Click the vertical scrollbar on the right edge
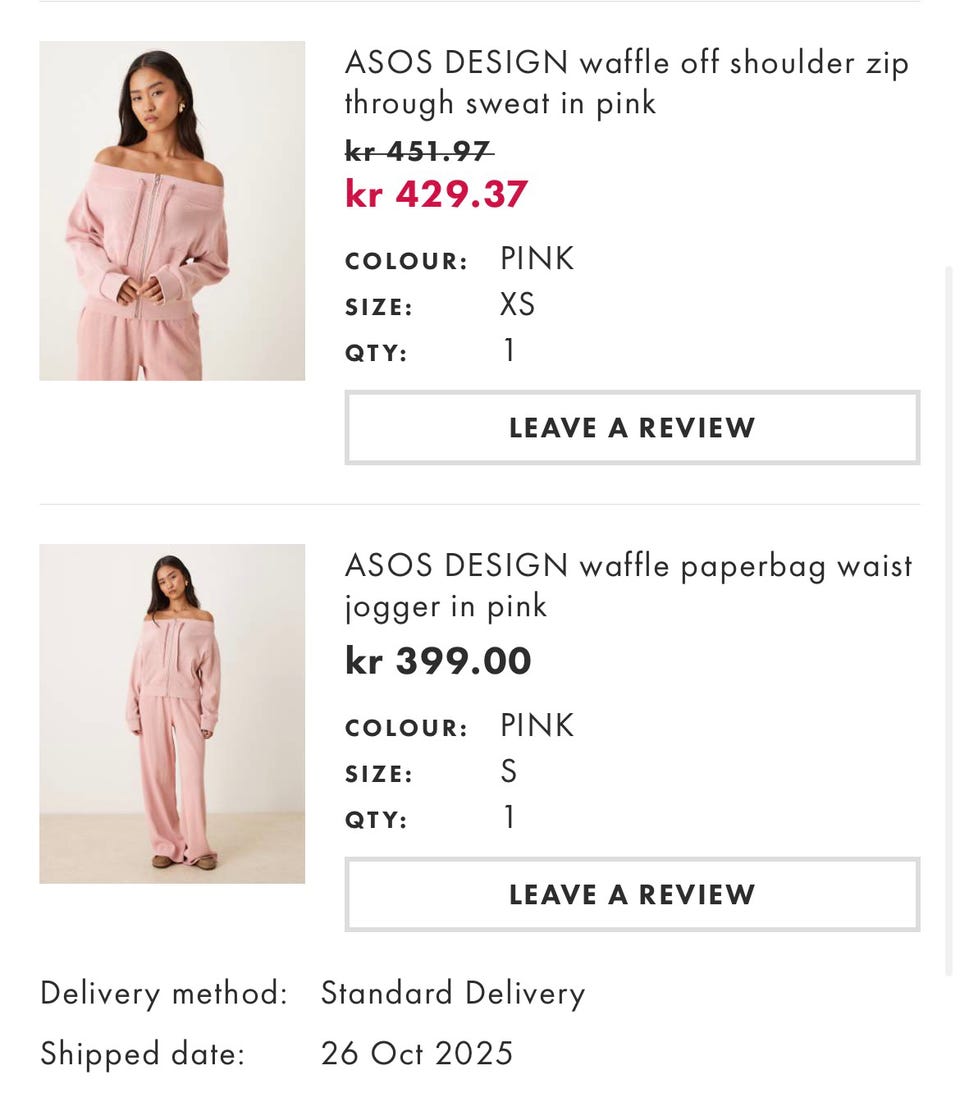This screenshot has width=960, height=1093. 949,620
